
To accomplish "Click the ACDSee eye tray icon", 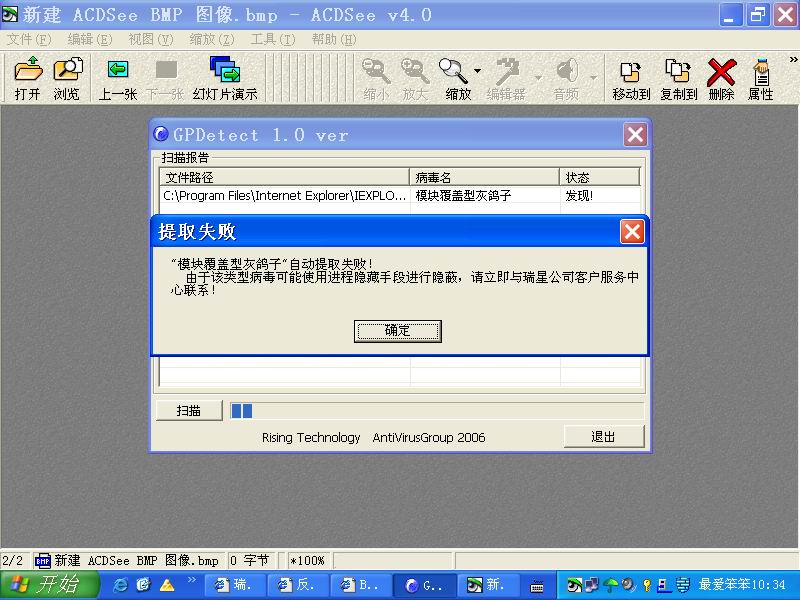I will pos(574,585).
